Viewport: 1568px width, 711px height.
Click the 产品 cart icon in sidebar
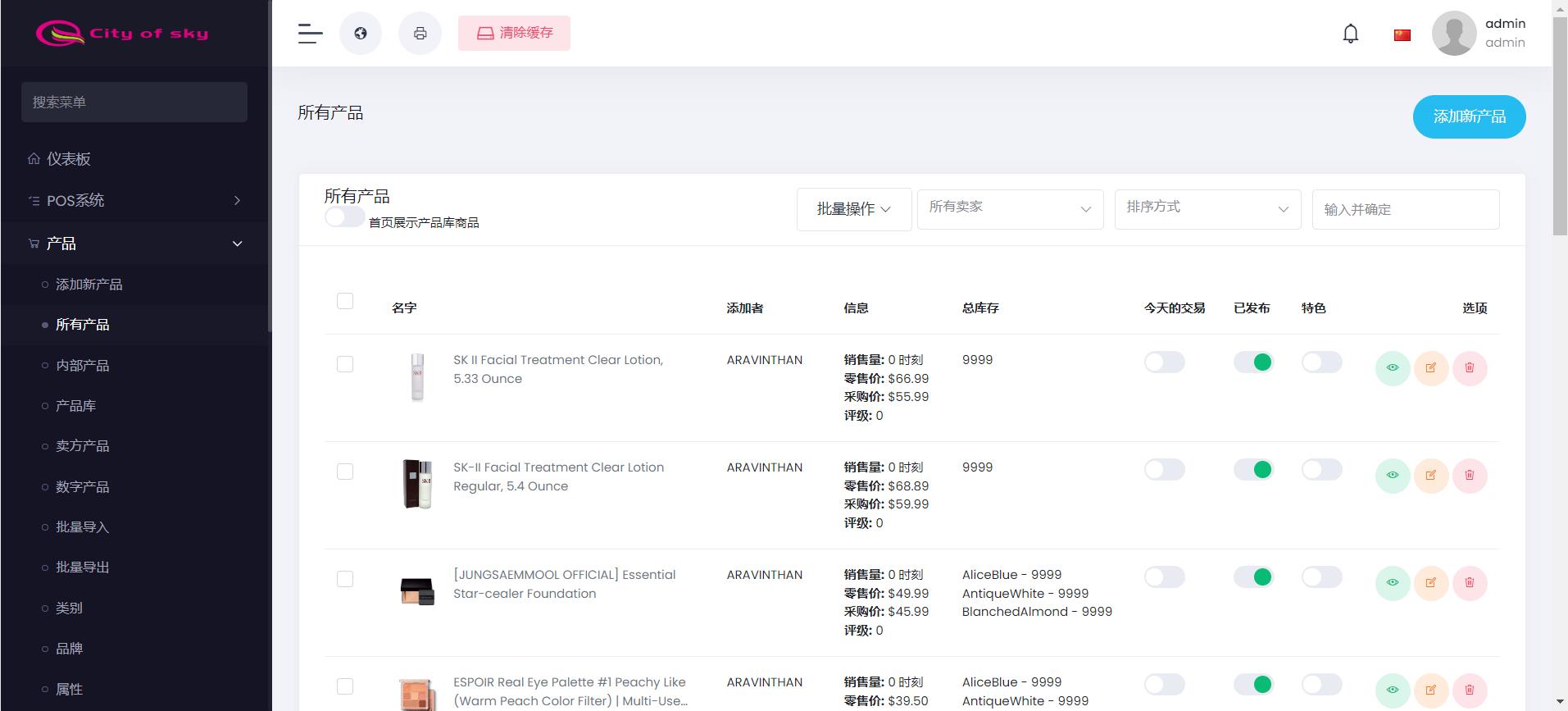(34, 244)
